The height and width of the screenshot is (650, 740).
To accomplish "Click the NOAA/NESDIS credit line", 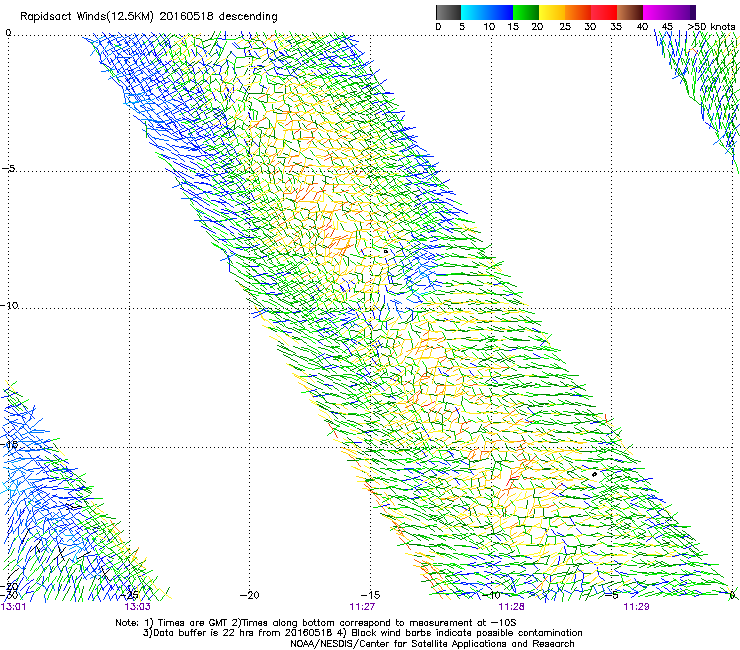I will pos(432,644).
